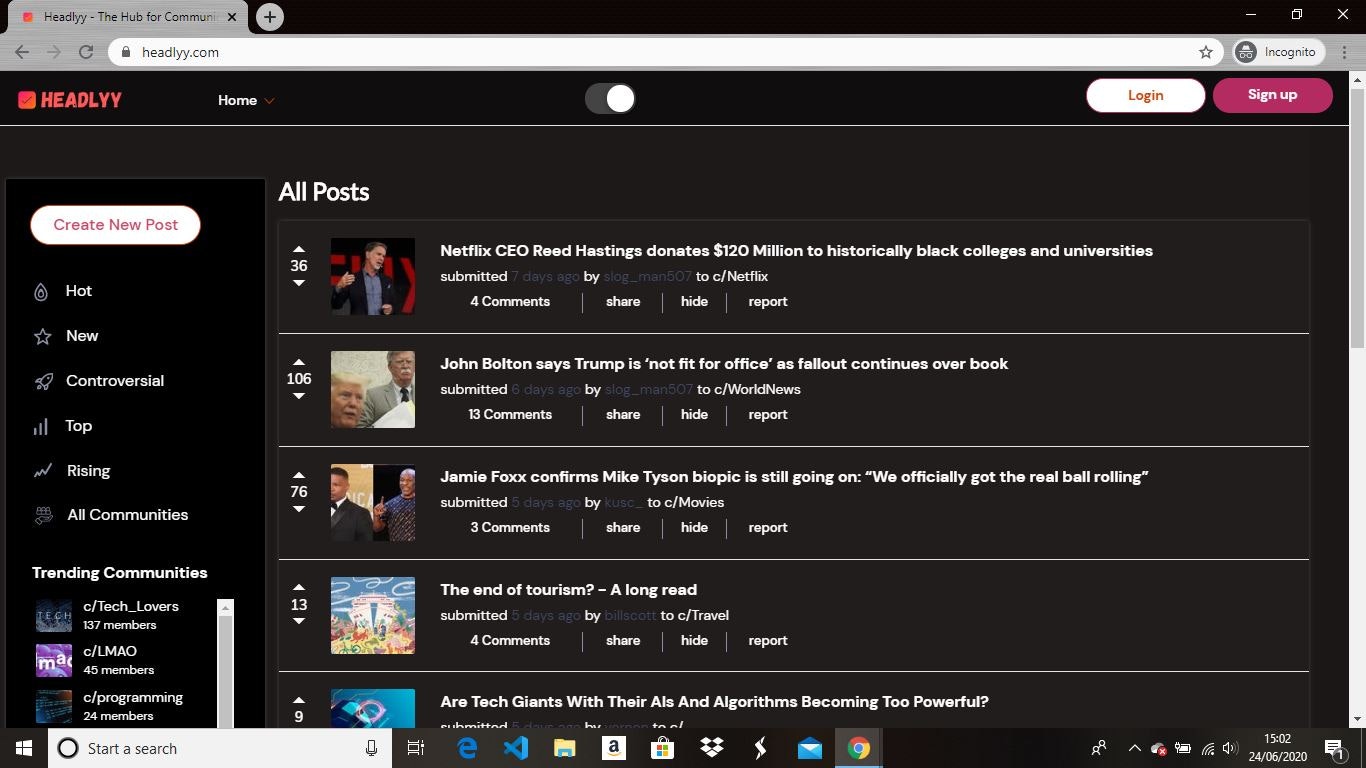1366x768 pixels.
Task: Click the page vertical scrollbar
Action: (x=1357, y=218)
